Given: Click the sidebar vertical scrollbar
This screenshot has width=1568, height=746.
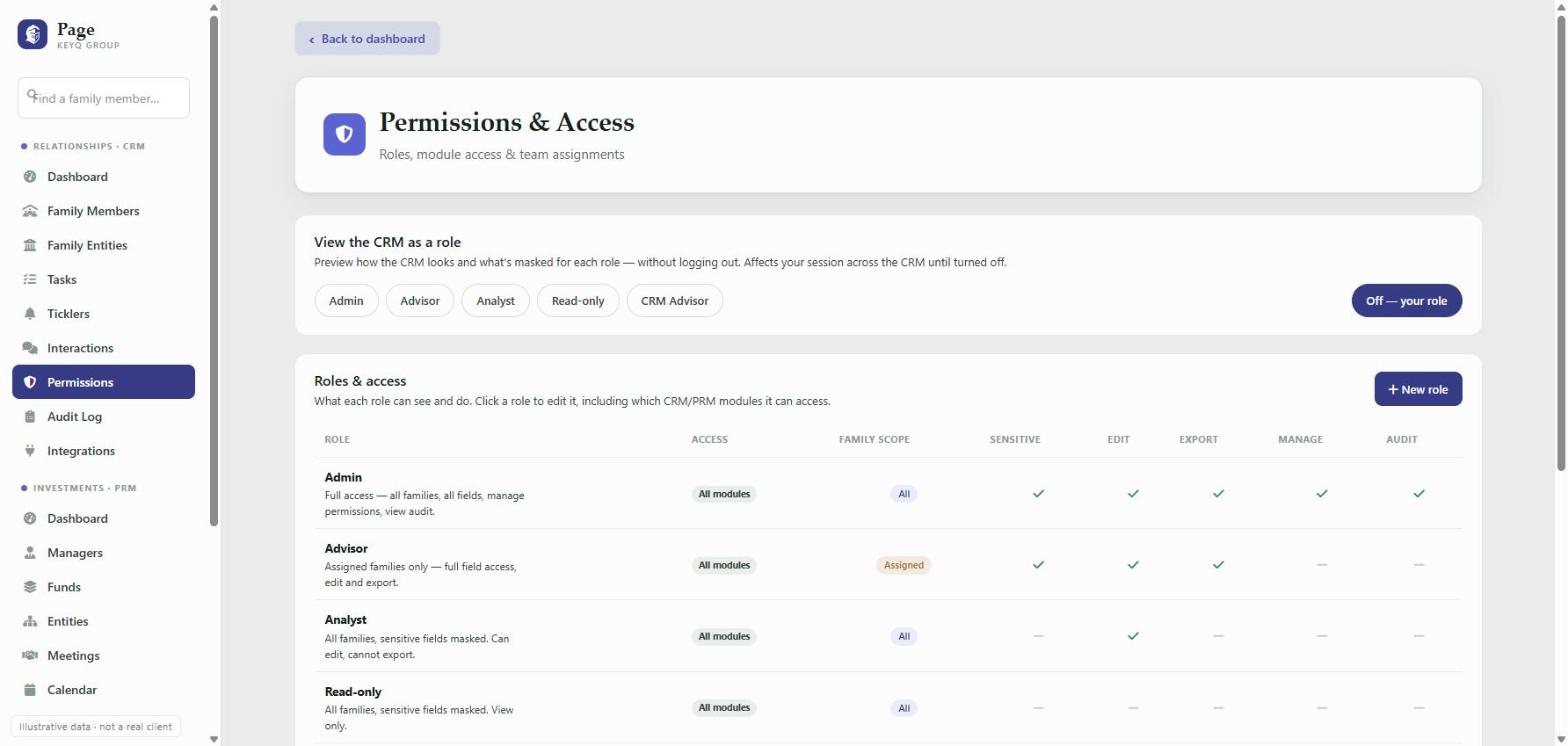Looking at the screenshot, I should click(213, 270).
